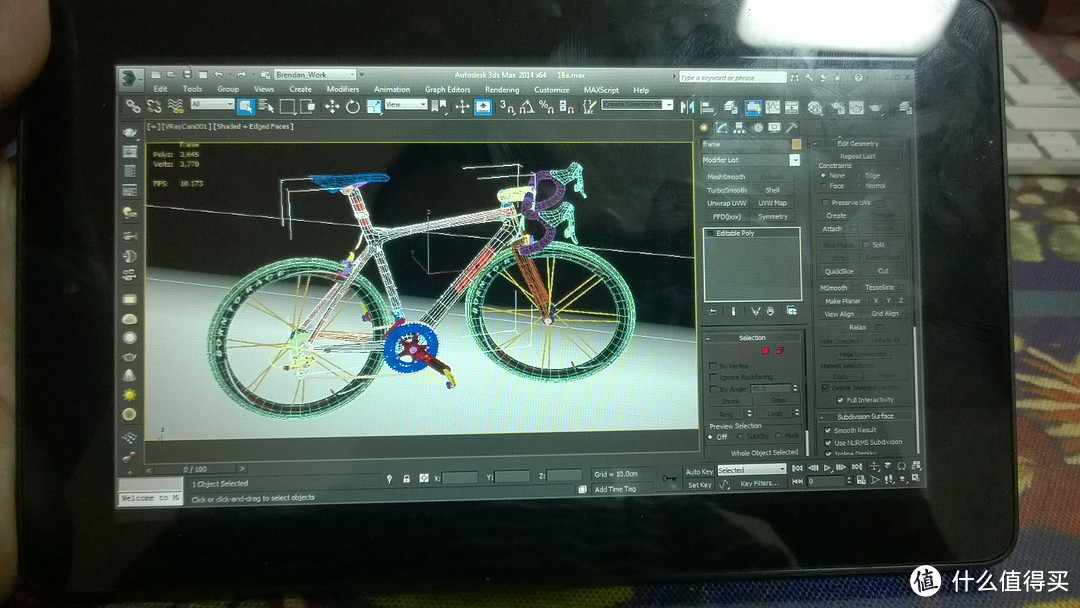Viewport: 1080px width, 608px height.
Task: Go to the End frame button
Action: coord(857,468)
